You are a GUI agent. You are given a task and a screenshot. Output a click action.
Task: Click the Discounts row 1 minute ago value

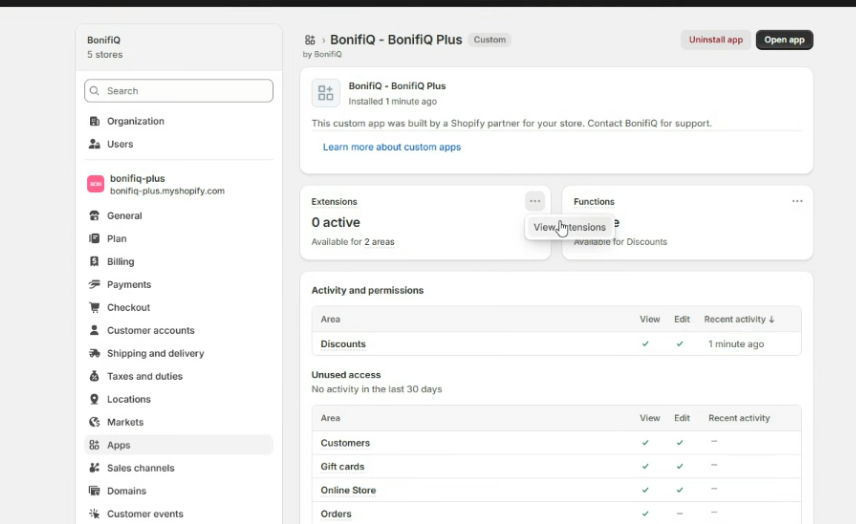[736, 344]
